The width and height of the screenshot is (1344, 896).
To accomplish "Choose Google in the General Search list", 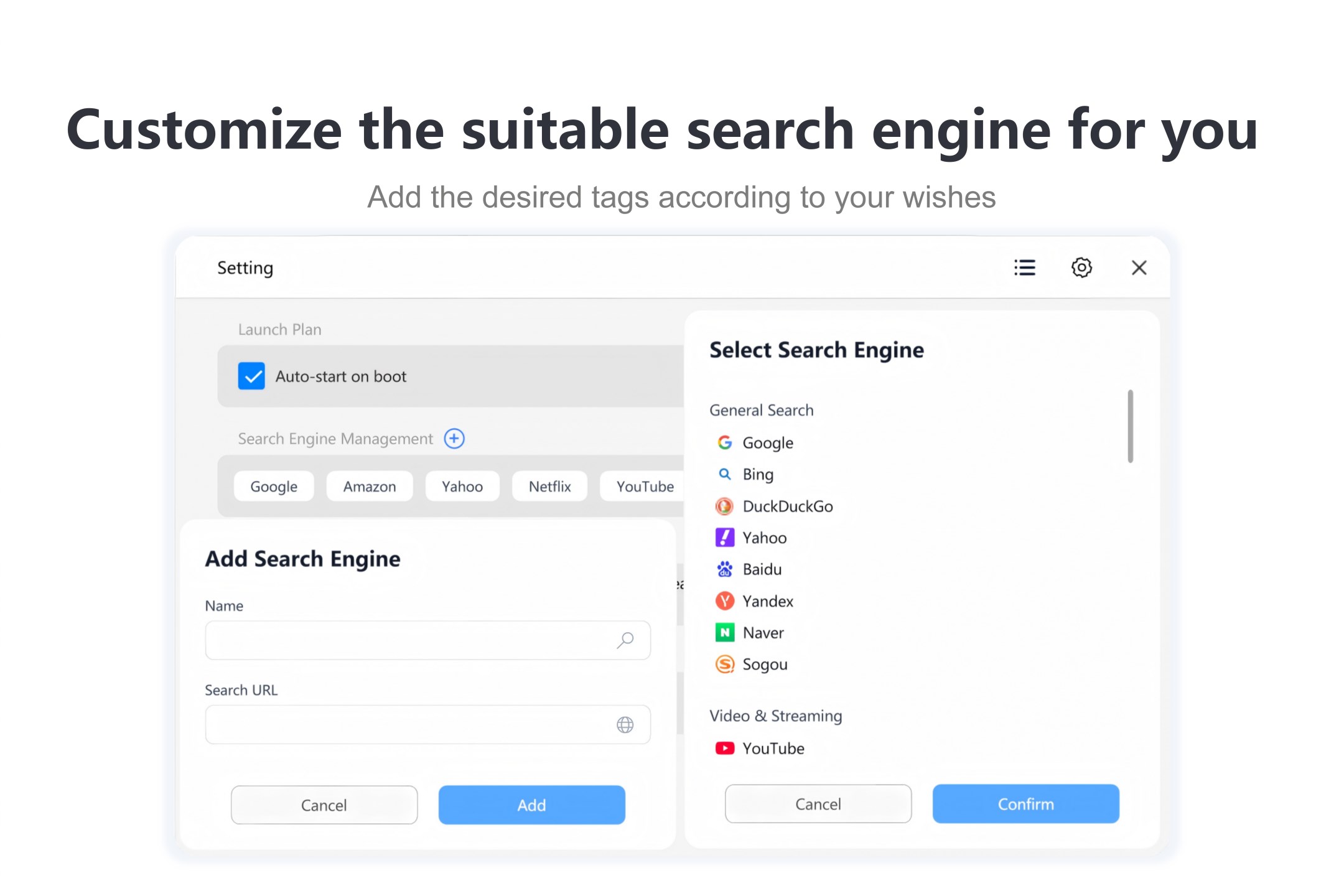I will click(x=768, y=443).
